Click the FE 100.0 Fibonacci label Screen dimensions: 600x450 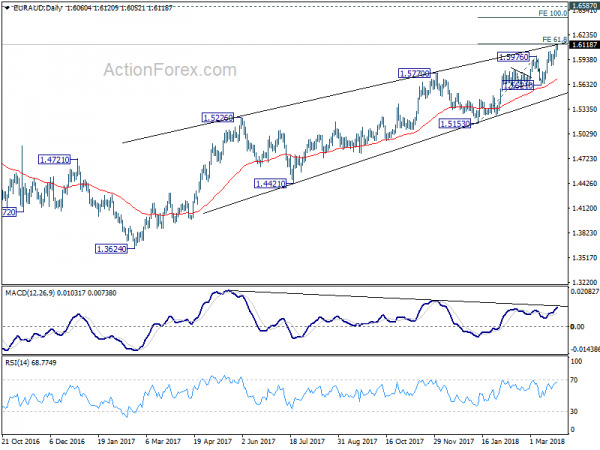tap(553, 13)
